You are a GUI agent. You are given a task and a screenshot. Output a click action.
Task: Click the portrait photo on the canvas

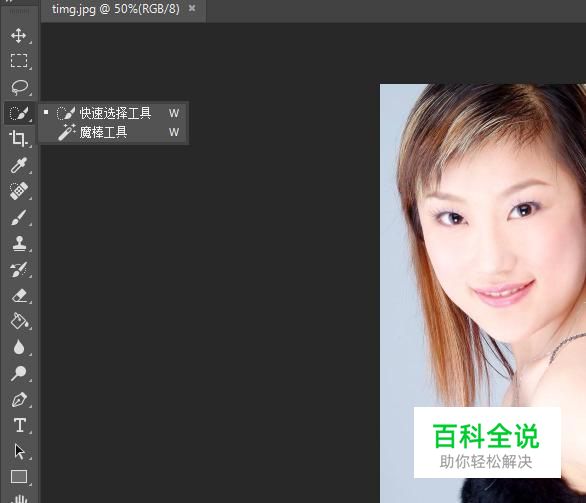coord(483,293)
